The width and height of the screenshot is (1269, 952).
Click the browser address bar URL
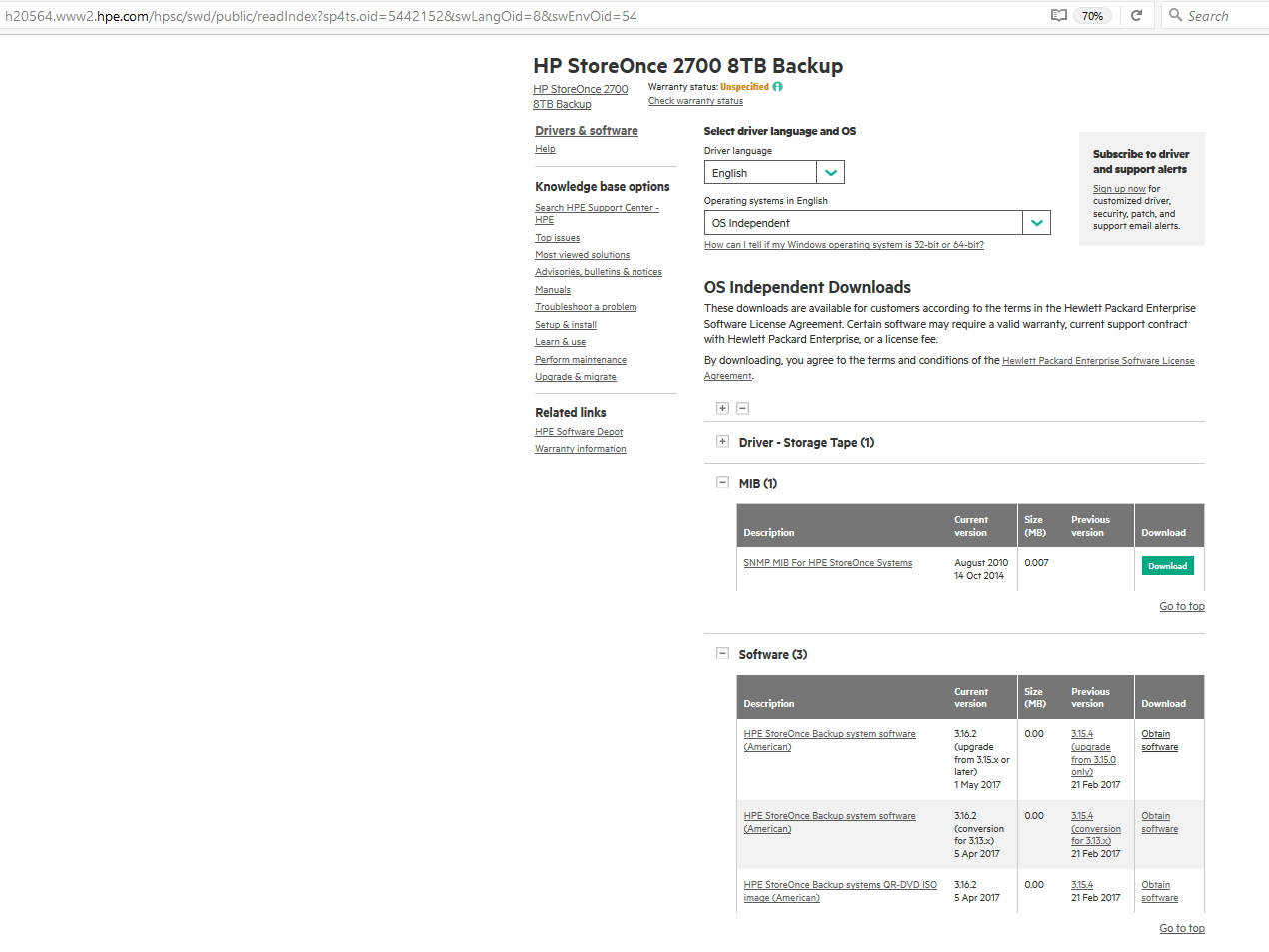click(321, 16)
